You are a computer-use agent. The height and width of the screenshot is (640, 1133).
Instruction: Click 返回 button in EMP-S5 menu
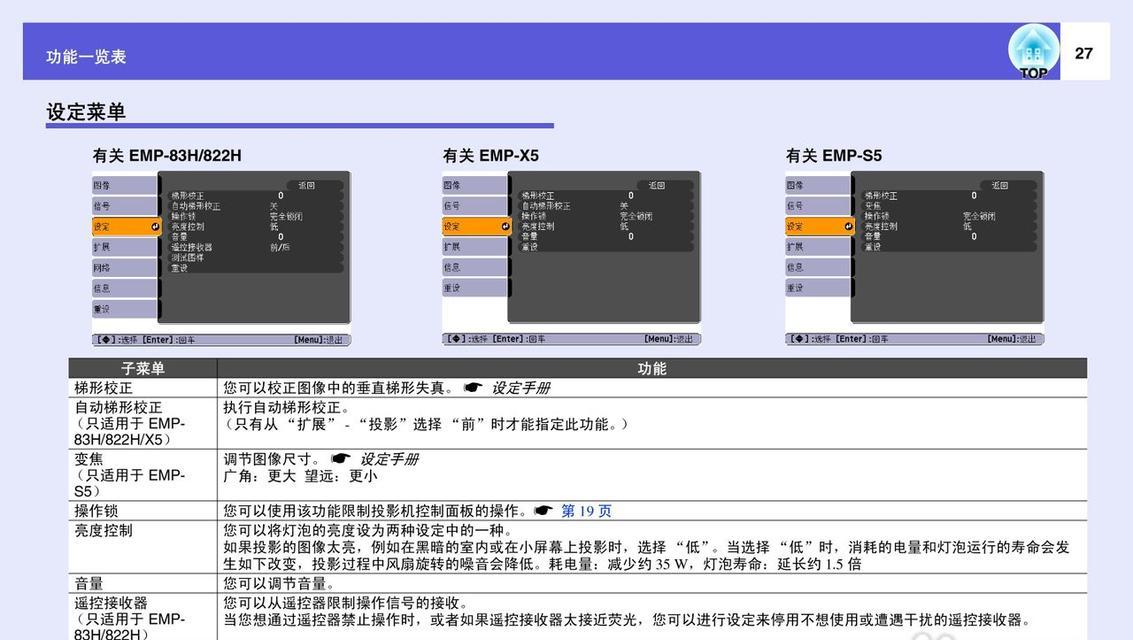coord(1000,186)
